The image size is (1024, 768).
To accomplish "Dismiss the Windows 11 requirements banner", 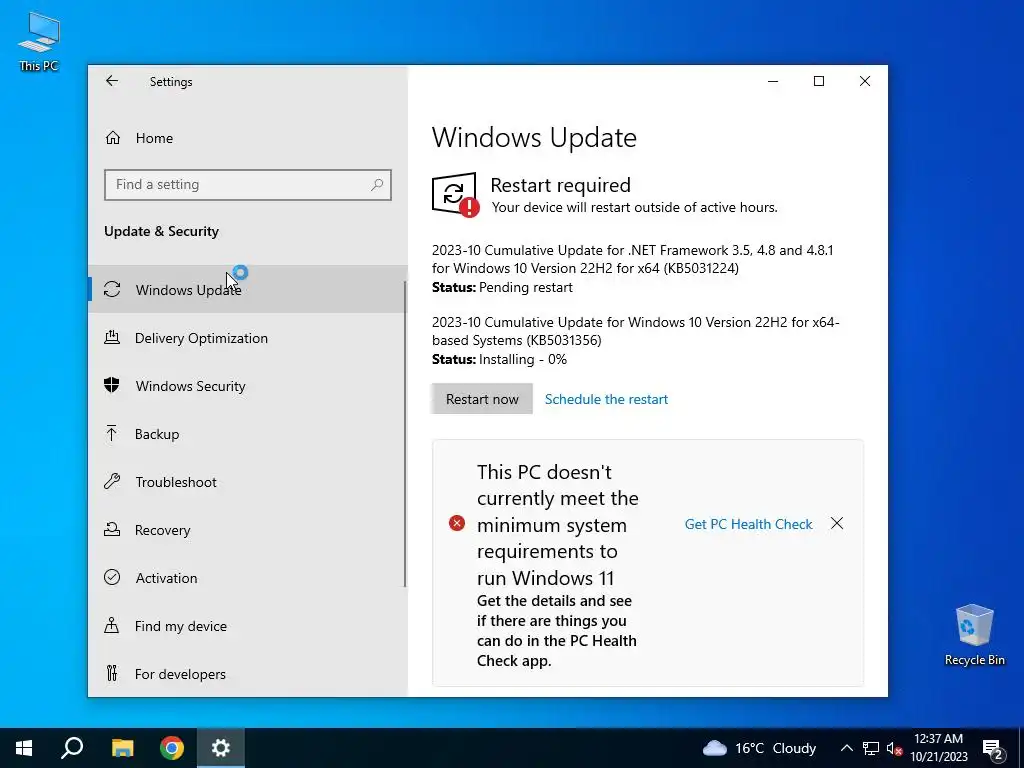I will pos(837,523).
